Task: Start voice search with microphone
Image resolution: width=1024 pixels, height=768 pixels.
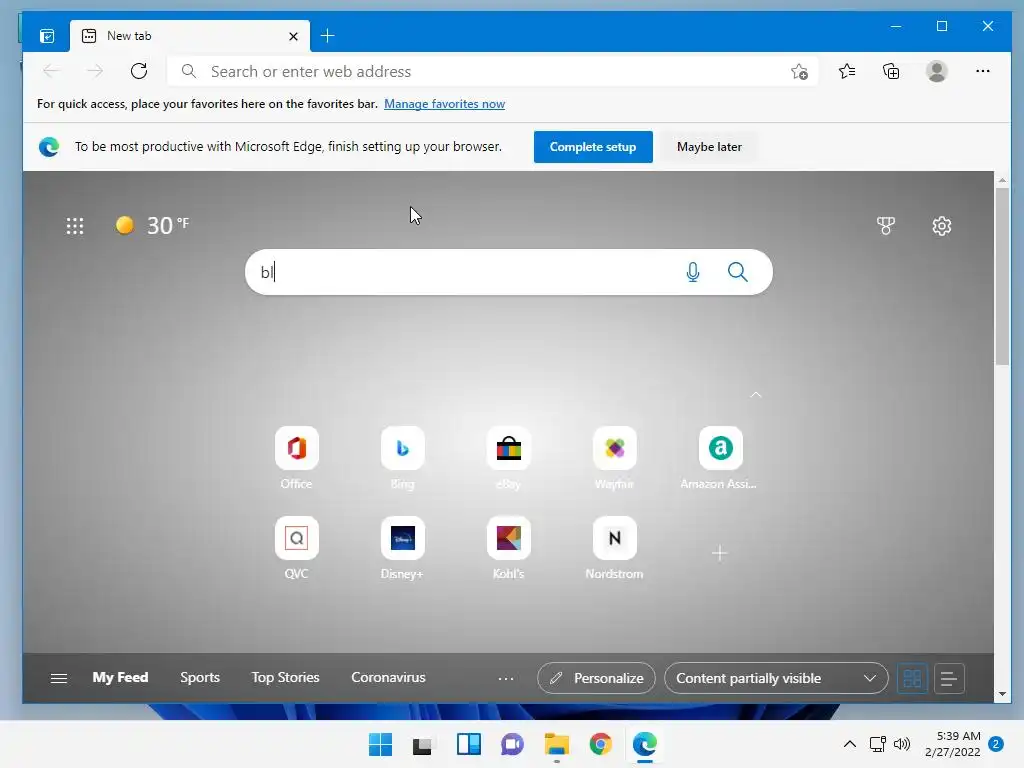Action: (x=693, y=272)
